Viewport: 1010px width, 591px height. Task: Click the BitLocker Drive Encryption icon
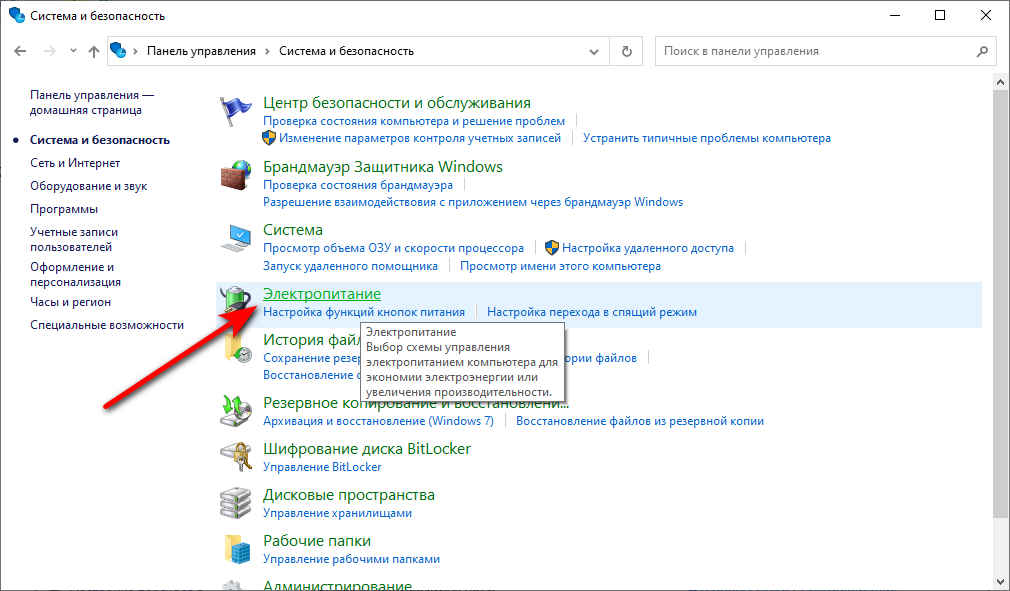click(236, 457)
